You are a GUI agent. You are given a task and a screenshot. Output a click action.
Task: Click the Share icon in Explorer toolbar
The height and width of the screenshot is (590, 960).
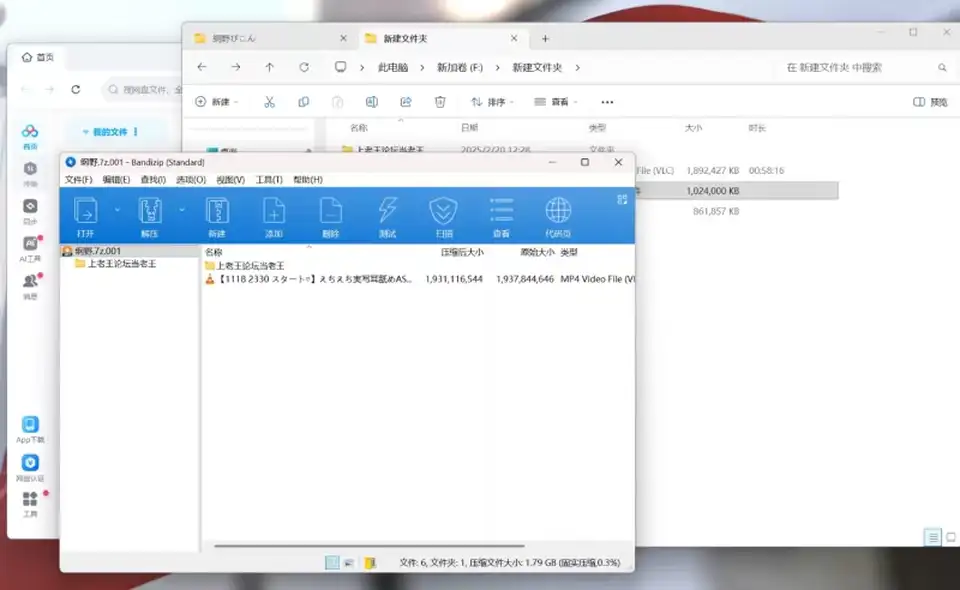click(405, 102)
